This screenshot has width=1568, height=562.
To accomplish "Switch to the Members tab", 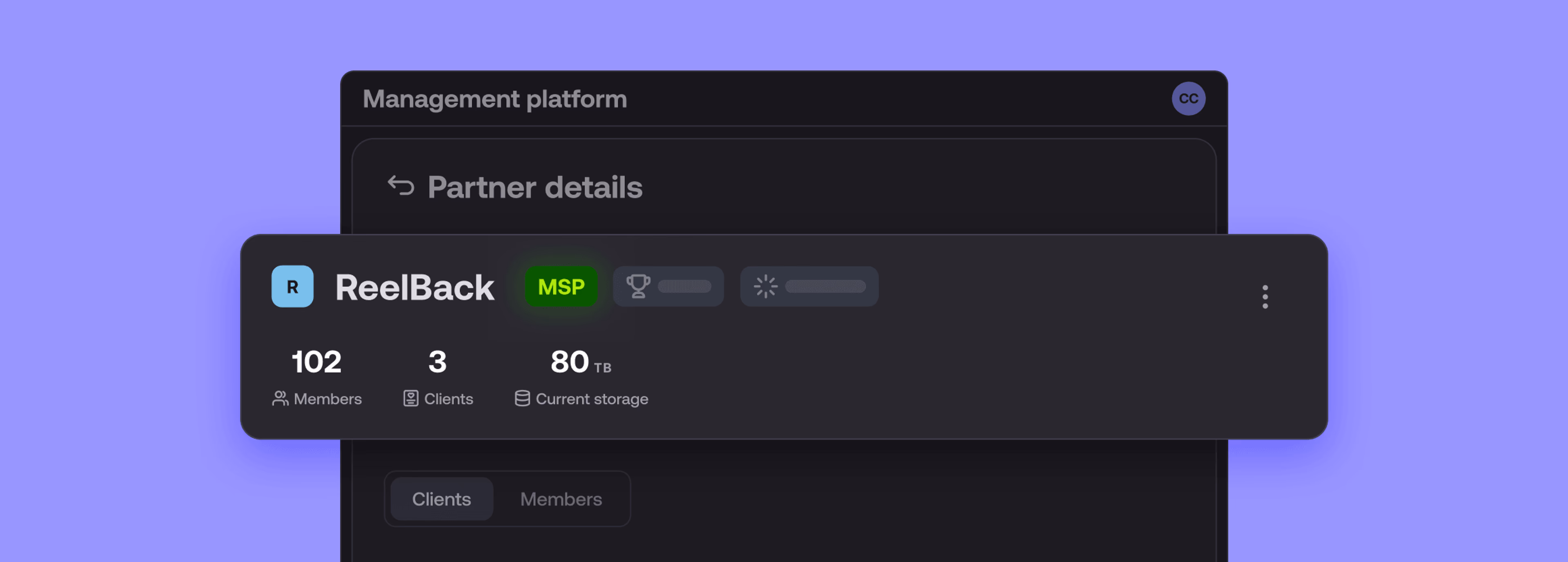I will point(561,499).
